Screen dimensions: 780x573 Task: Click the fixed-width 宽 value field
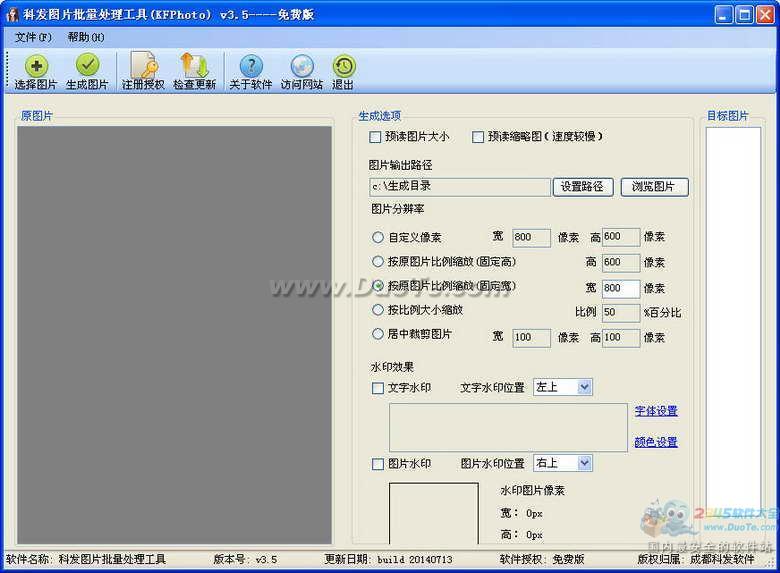[x=621, y=288]
